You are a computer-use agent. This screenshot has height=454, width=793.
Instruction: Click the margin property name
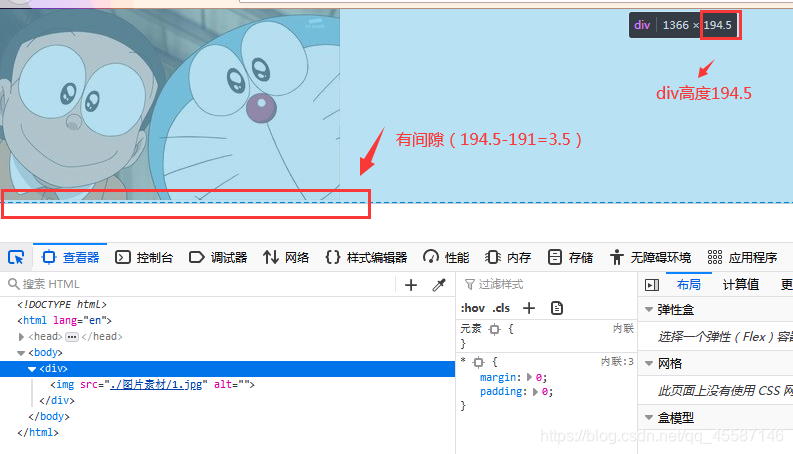click(x=498, y=377)
